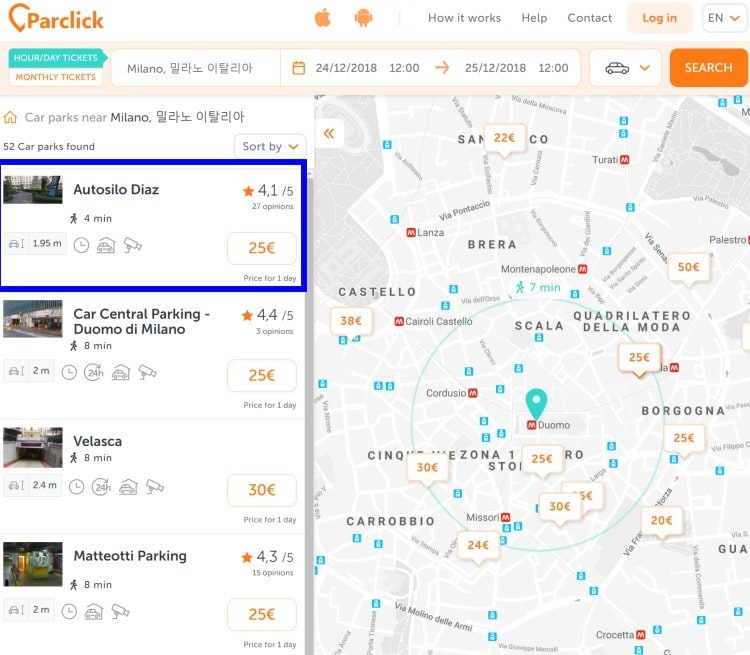
Task: Select the HOUR/DAY TICKETS tab
Action: (55, 58)
